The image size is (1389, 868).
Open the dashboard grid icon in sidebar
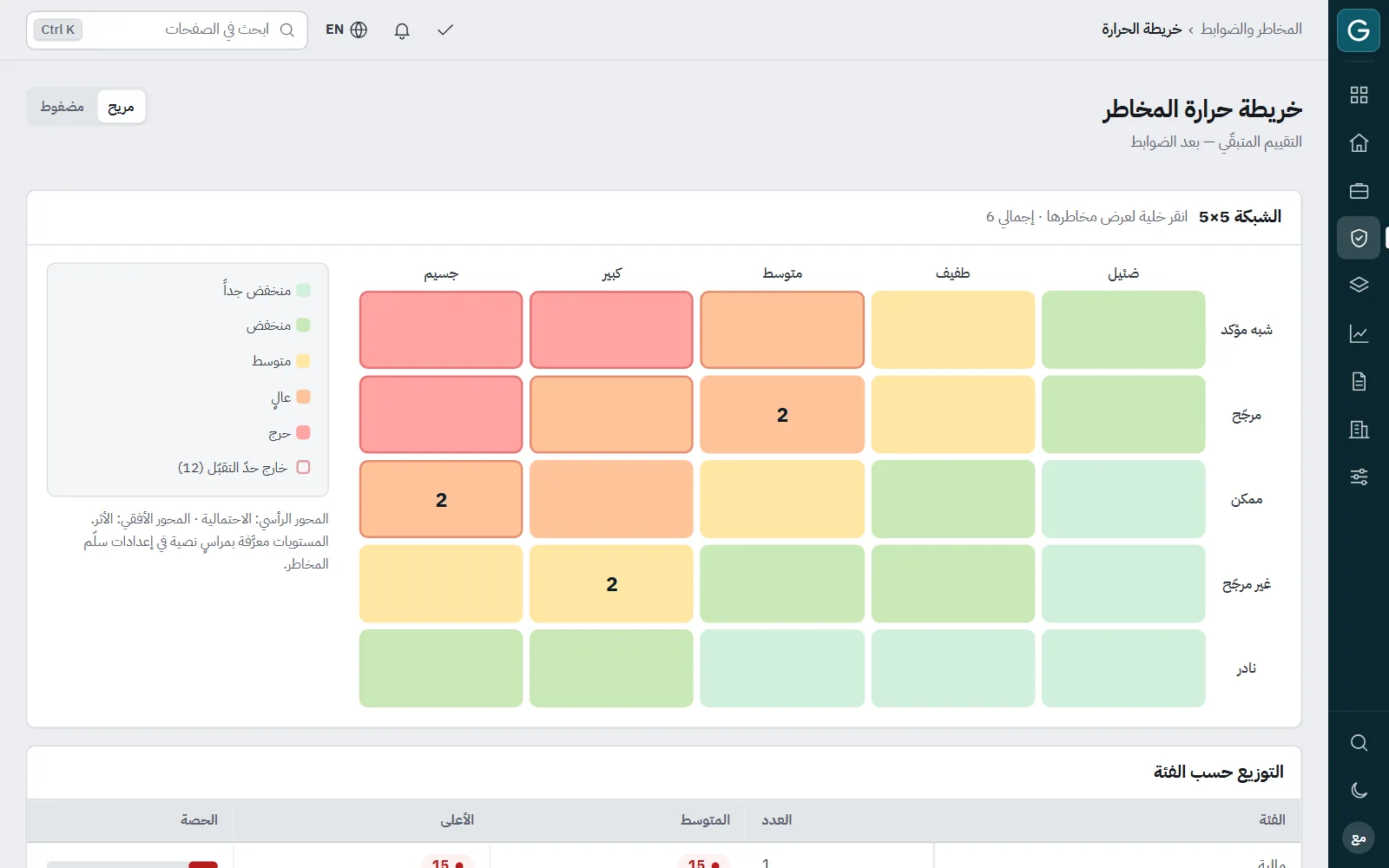click(x=1359, y=95)
